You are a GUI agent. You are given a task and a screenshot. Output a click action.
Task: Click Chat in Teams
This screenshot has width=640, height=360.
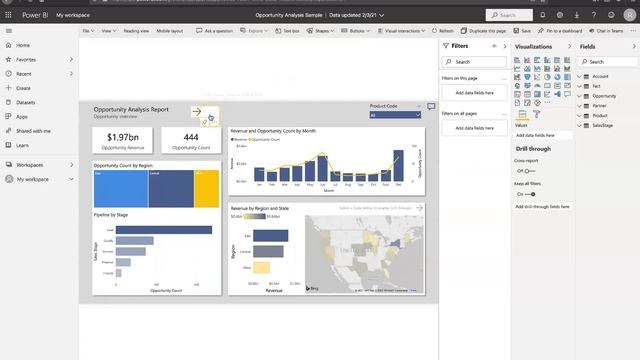(606, 31)
